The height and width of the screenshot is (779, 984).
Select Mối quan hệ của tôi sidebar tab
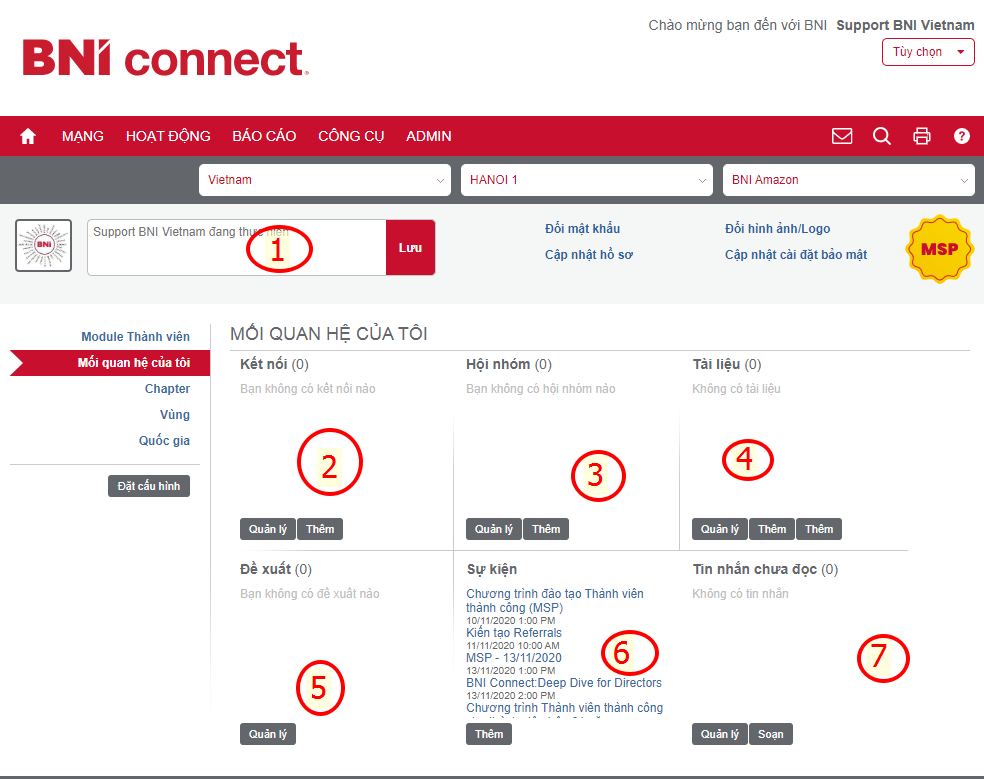click(x=110, y=363)
